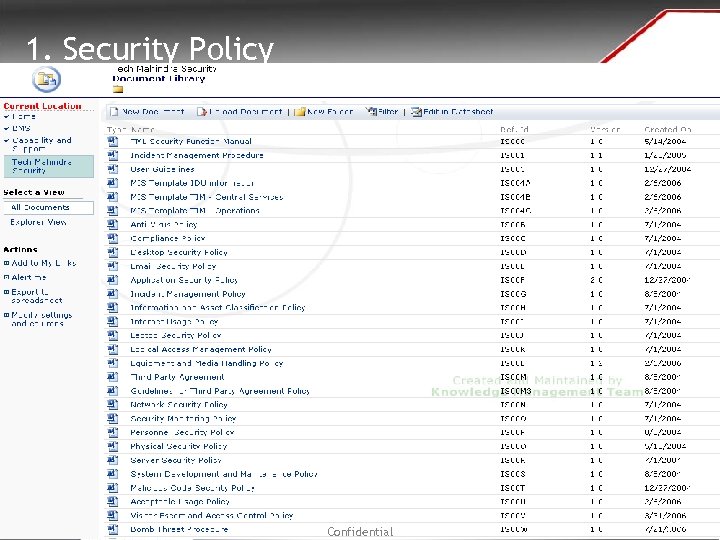Click the New Folder icon
The image size is (720, 540).
pyautogui.click(x=299, y=112)
